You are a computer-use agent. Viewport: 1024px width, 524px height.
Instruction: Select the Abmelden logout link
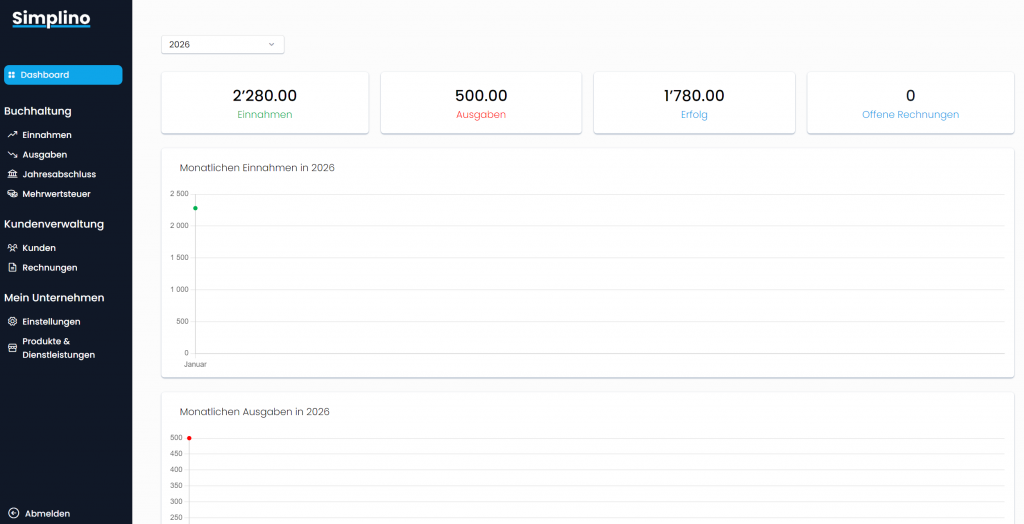[x=47, y=513]
